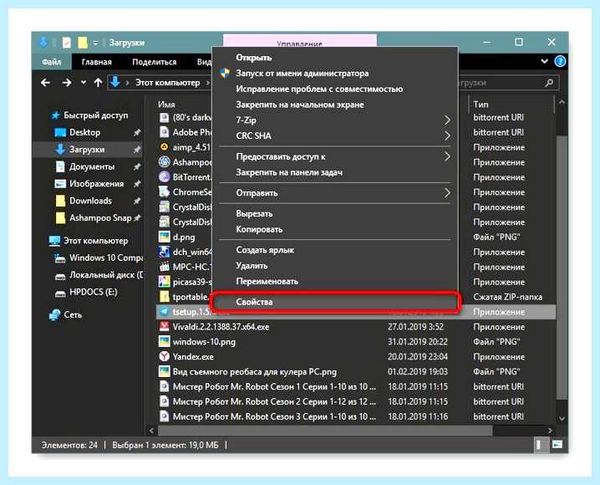Open the Файл ribbon tab
This screenshot has height=485, width=600.
52,62
